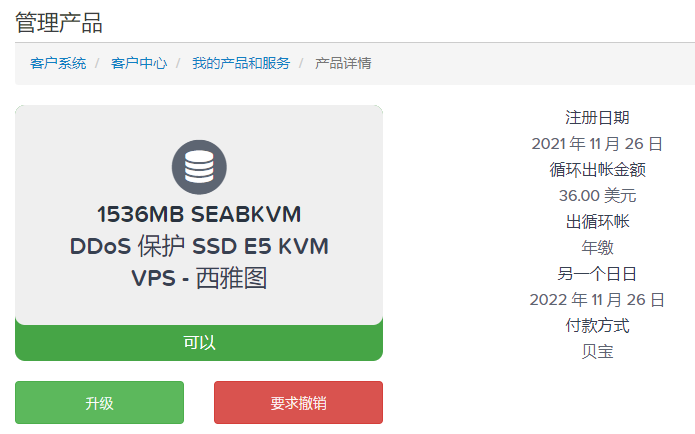Click the 循环出帐金额 label
The image size is (695, 434).
(597, 170)
